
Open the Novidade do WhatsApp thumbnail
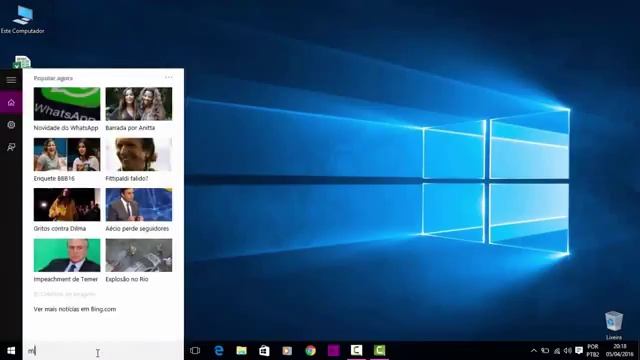67,104
